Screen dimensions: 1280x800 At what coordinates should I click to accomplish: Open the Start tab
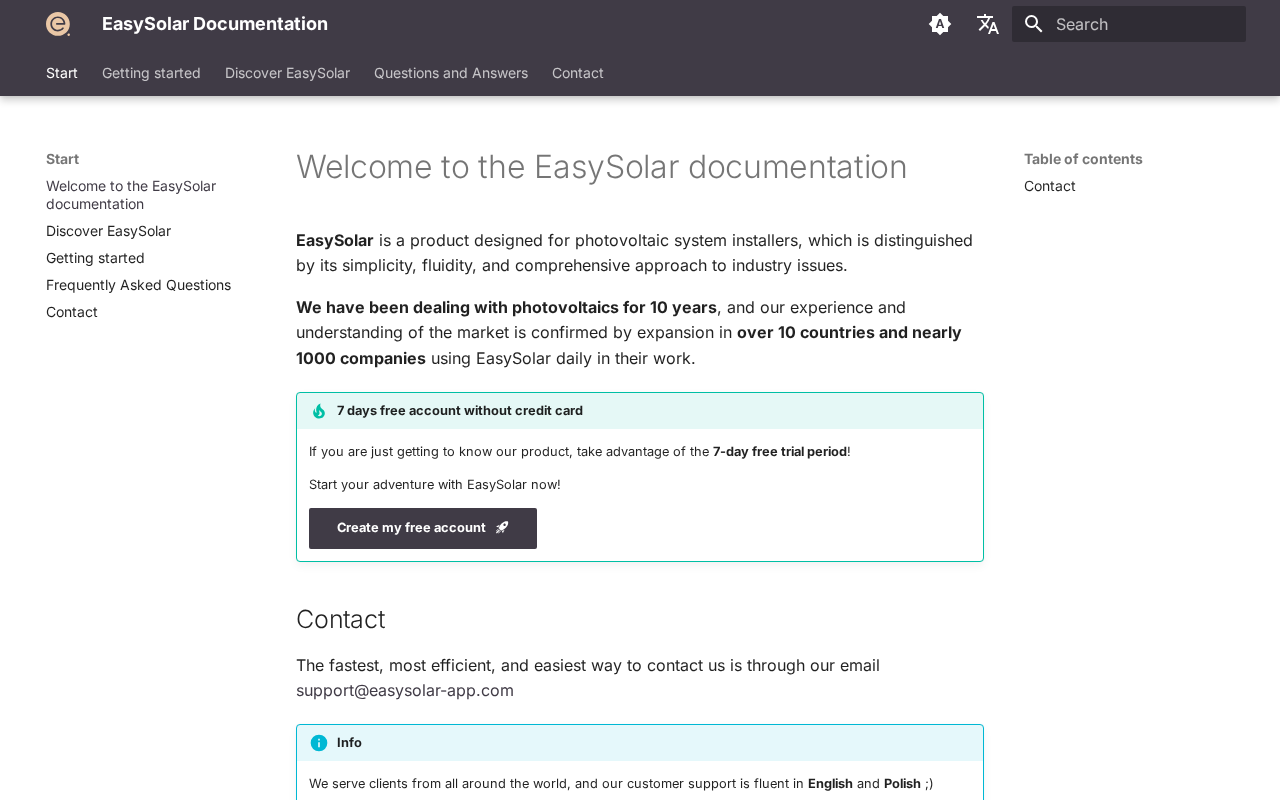[x=62, y=73]
